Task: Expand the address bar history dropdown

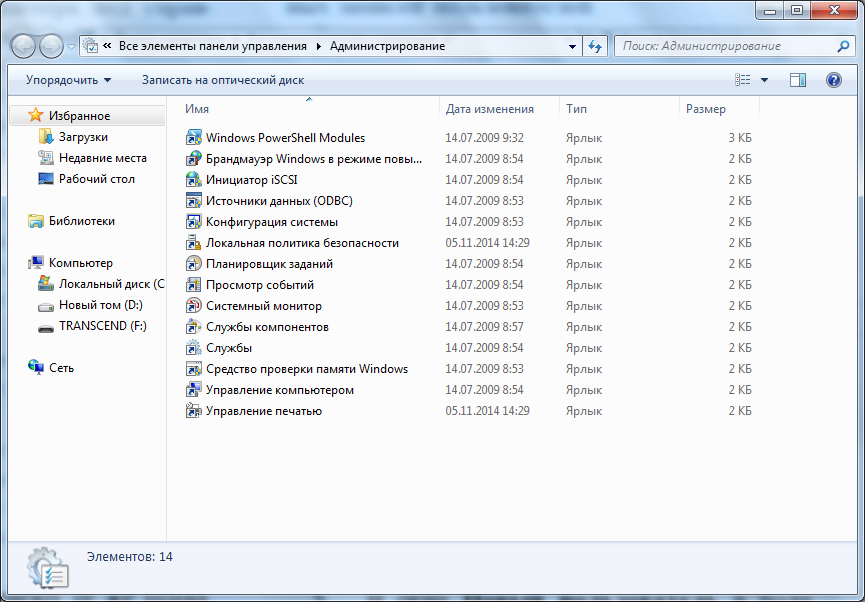Action: coord(572,46)
